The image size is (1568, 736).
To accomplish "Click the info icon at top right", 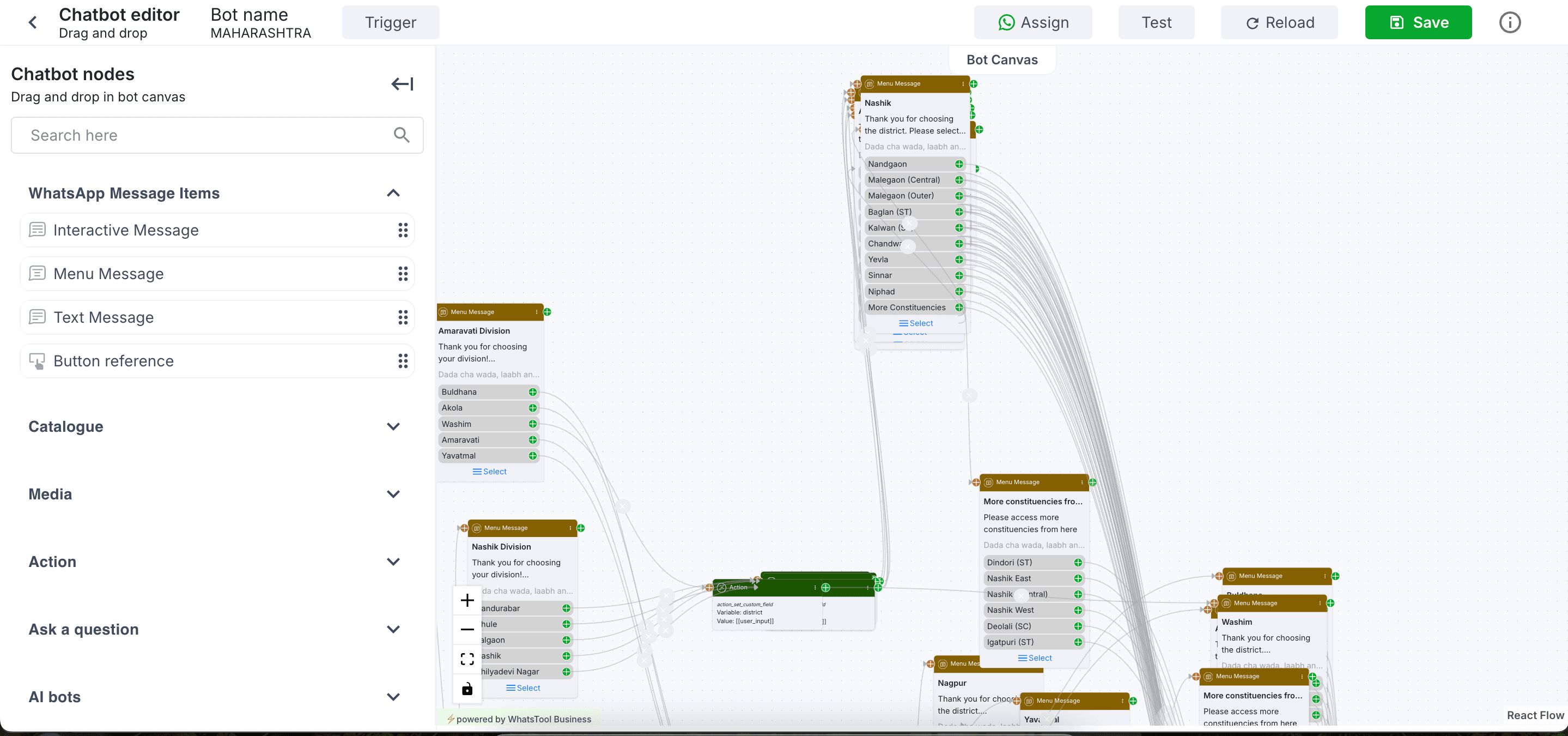I will pyautogui.click(x=1510, y=22).
